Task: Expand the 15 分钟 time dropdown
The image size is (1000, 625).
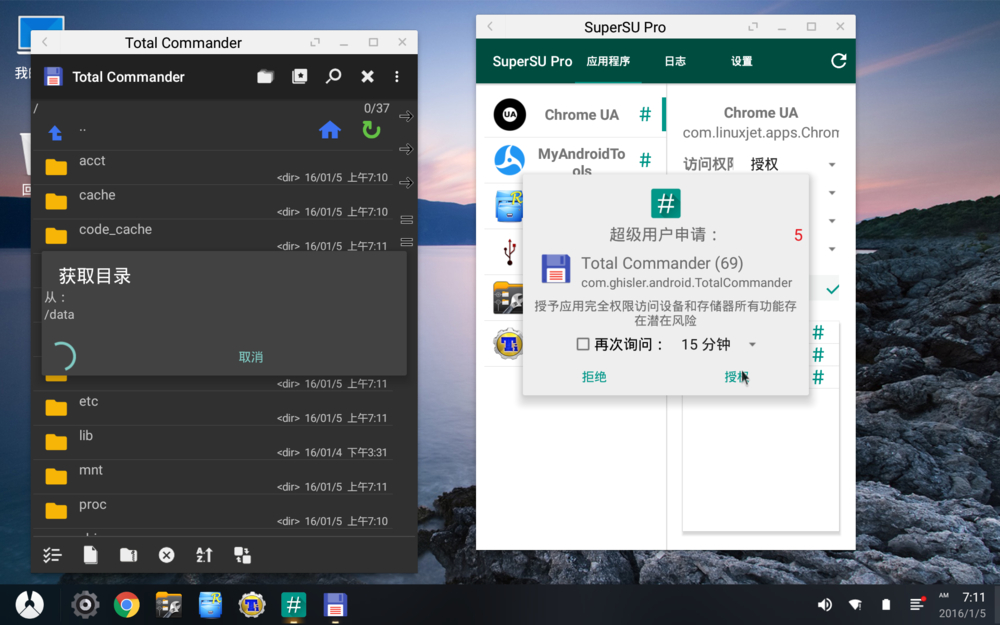Action: (718, 344)
